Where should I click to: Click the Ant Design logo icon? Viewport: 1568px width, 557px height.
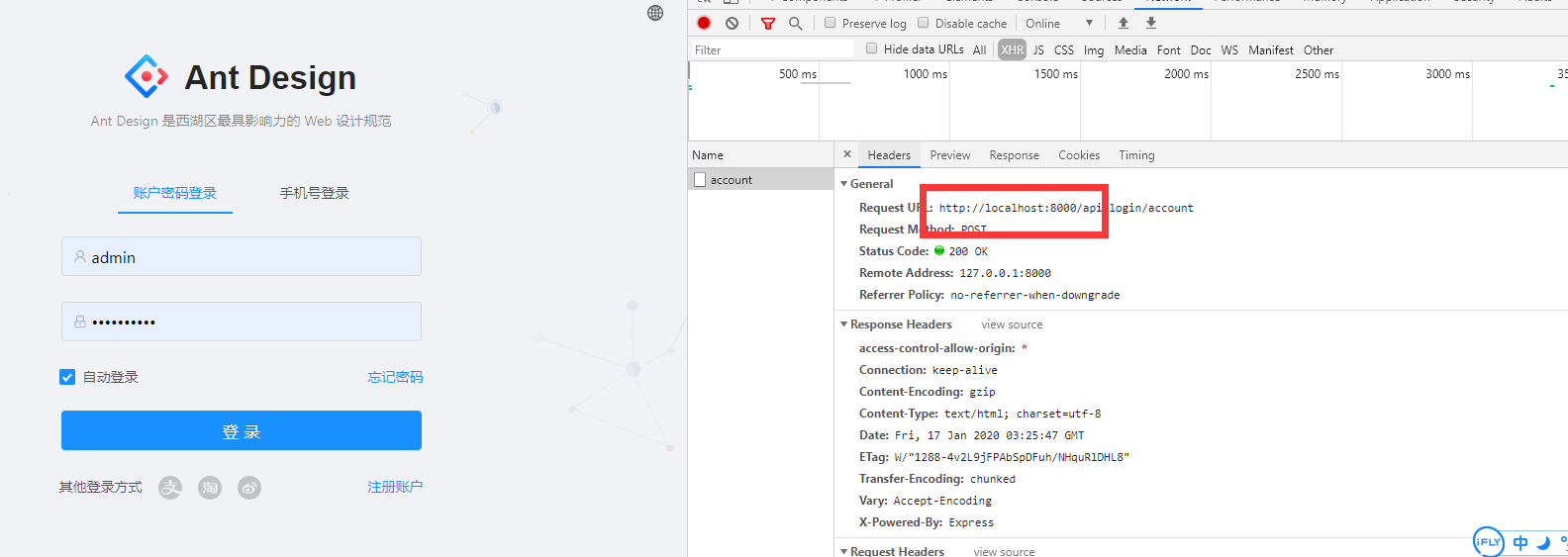[x=147, y=76]
